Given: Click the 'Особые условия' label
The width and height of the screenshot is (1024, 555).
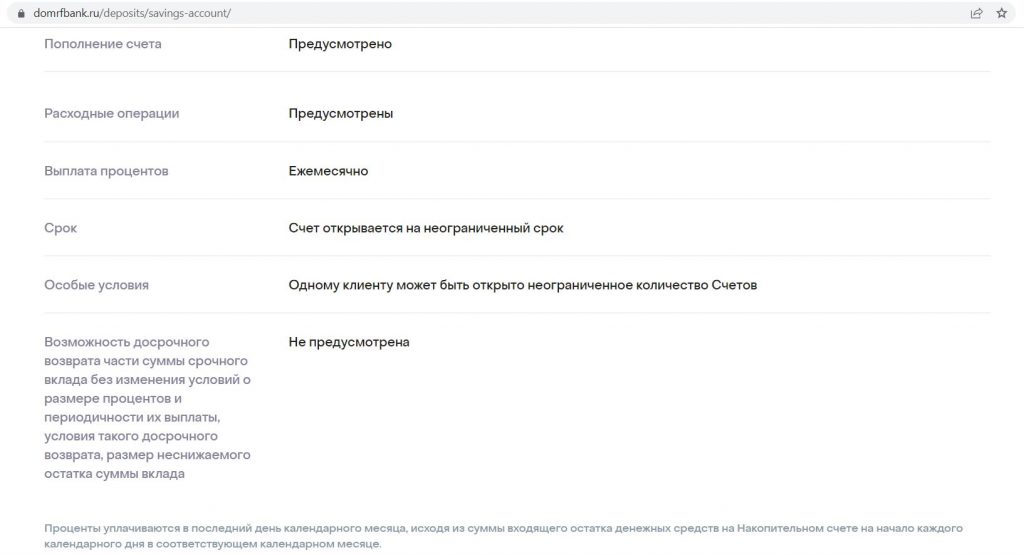Looking at the screenshot, I should coord(97,285).
